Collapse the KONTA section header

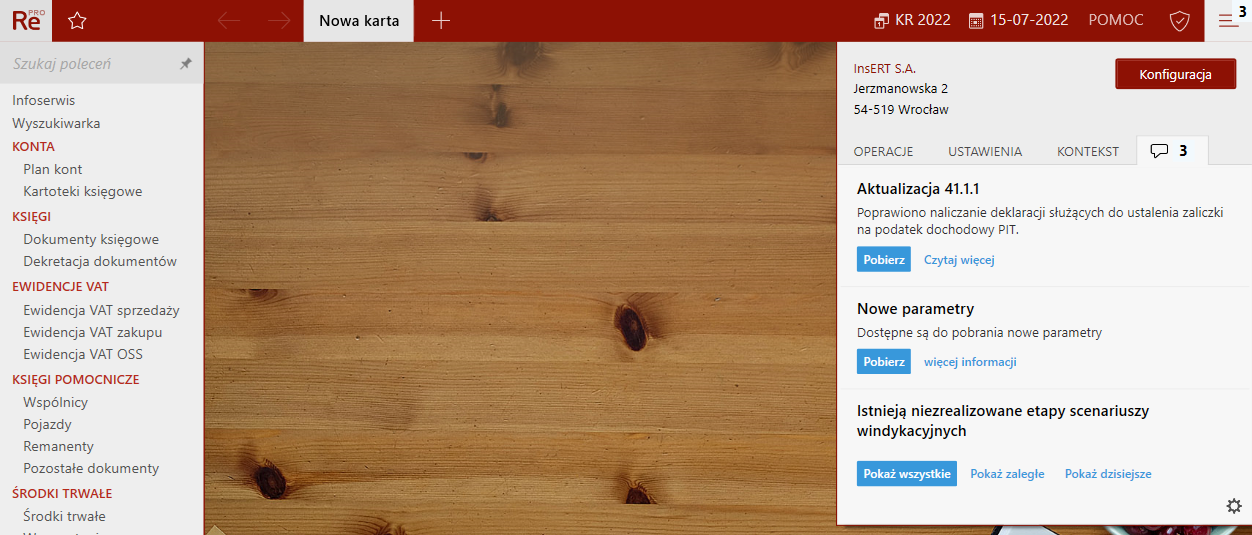[33, 146]
